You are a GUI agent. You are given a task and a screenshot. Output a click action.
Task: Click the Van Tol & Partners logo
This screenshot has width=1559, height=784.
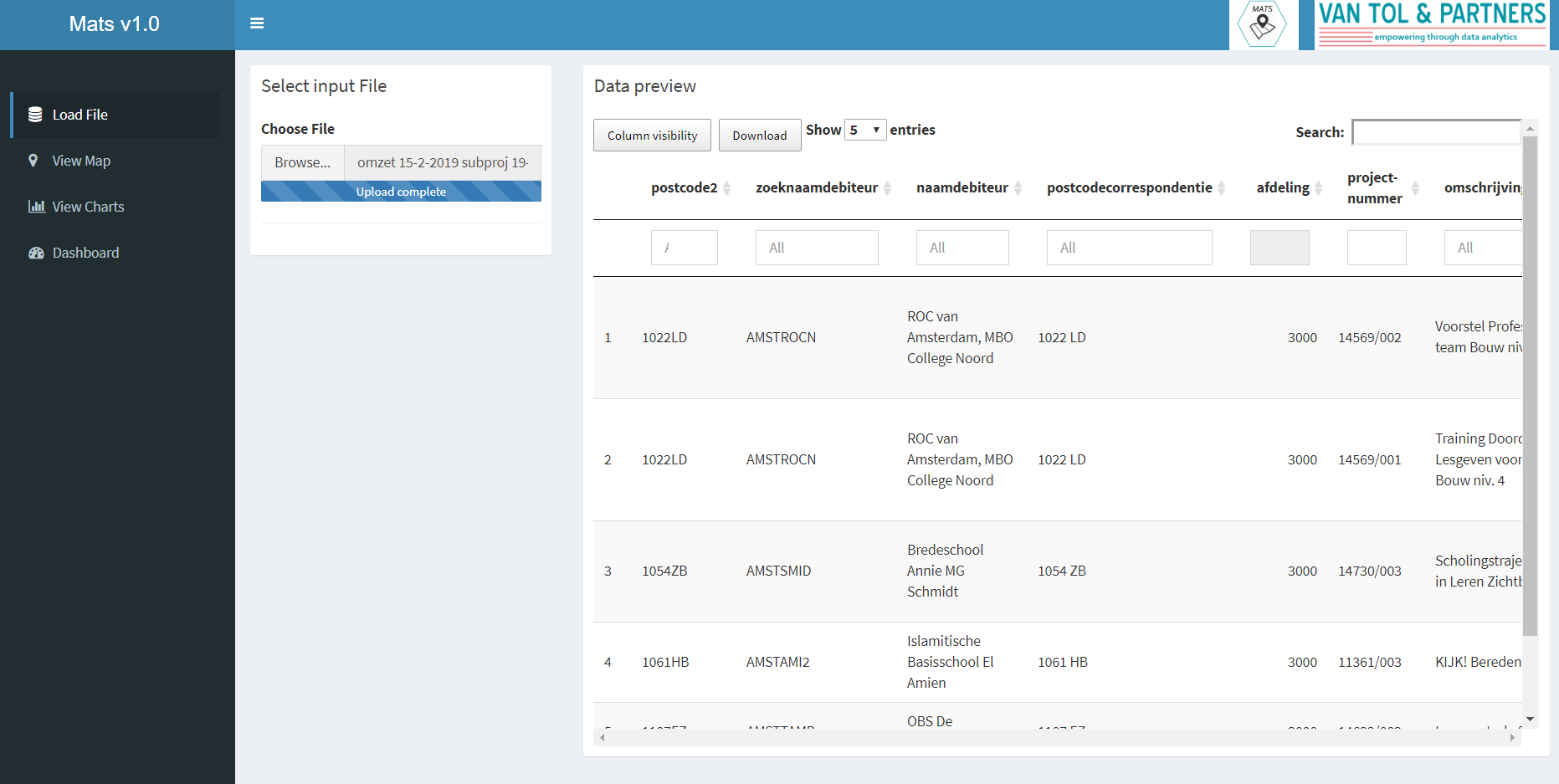pos(1432,24)
